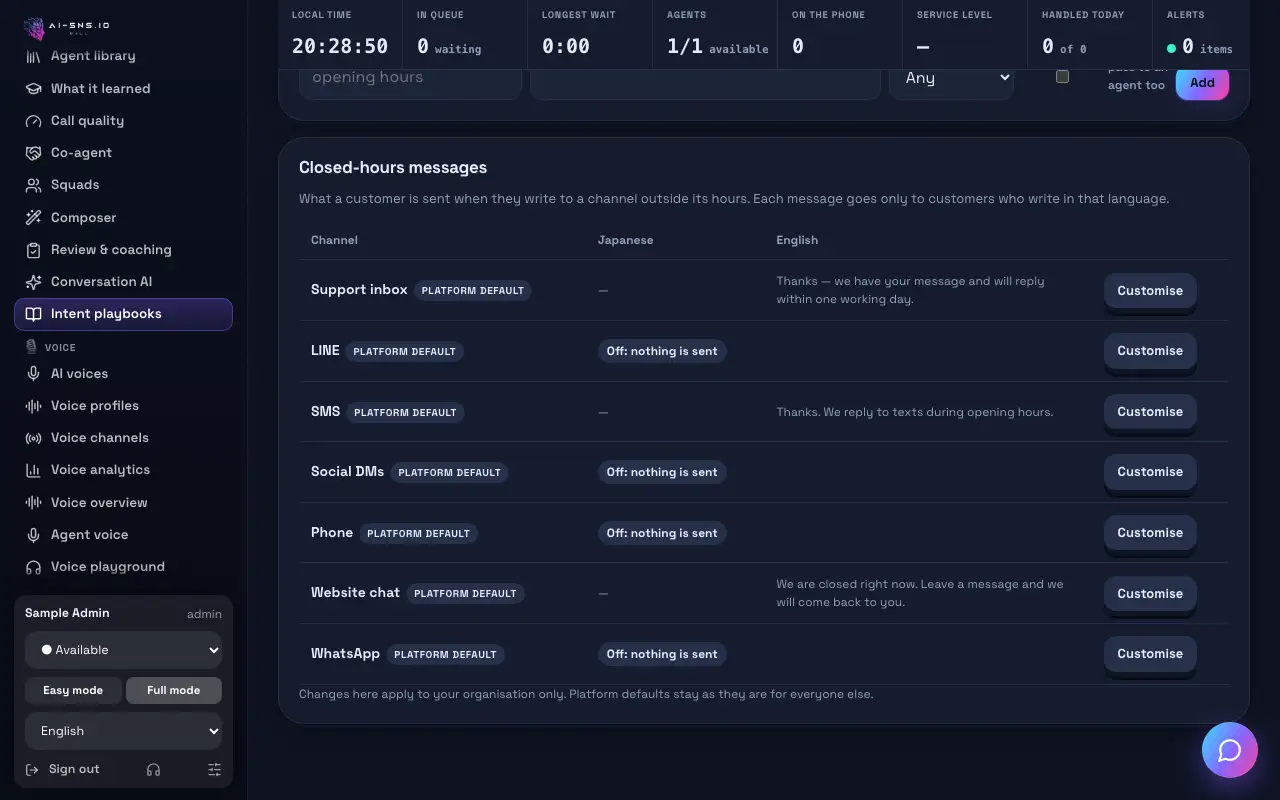This screenshot has width=1280, height=800.
Task: Click the headset icon beside Sign out
Action: click(x=153, y=769)
